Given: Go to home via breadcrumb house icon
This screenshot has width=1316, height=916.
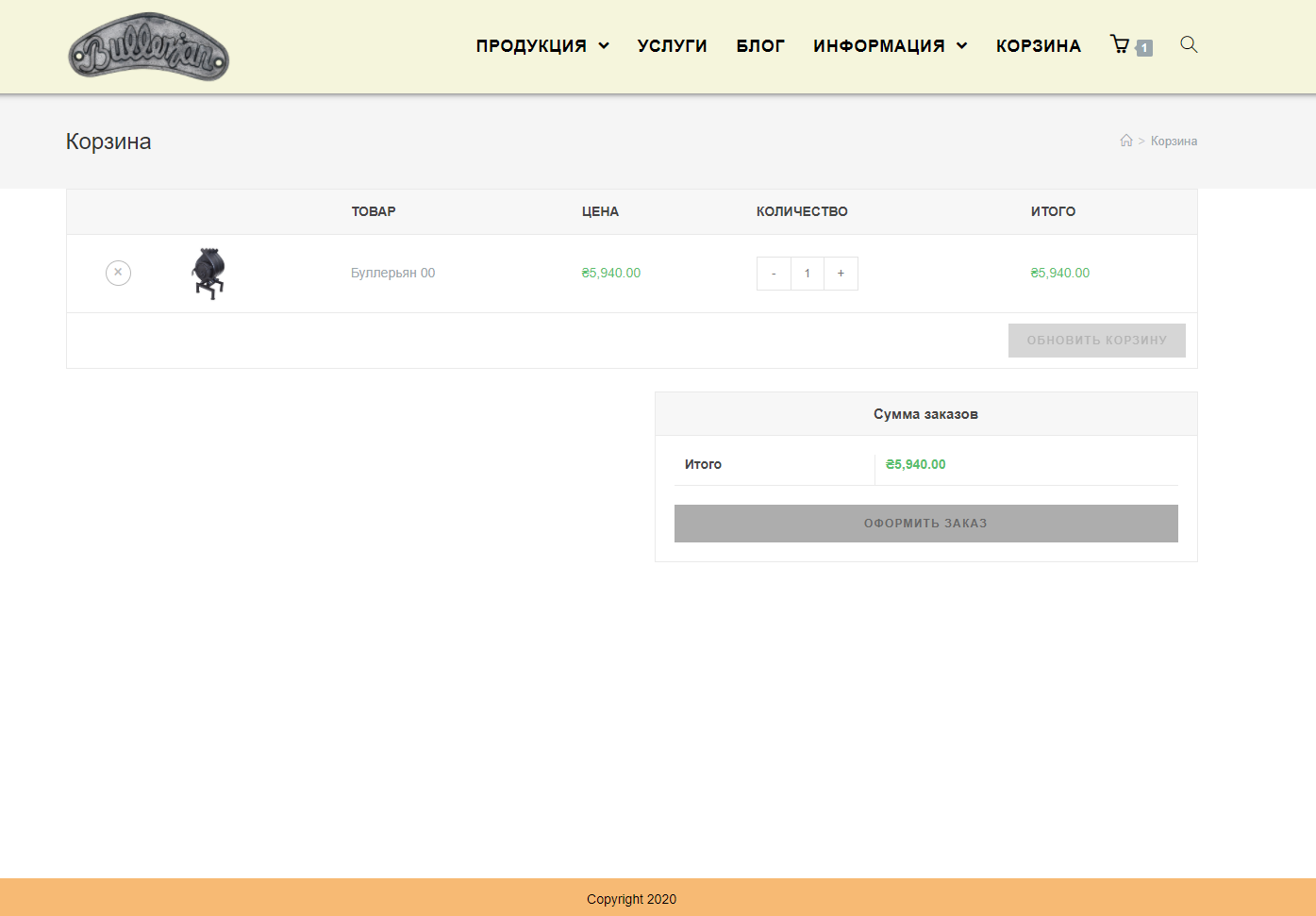Looking at the screenshot, I should point(1126,141).
